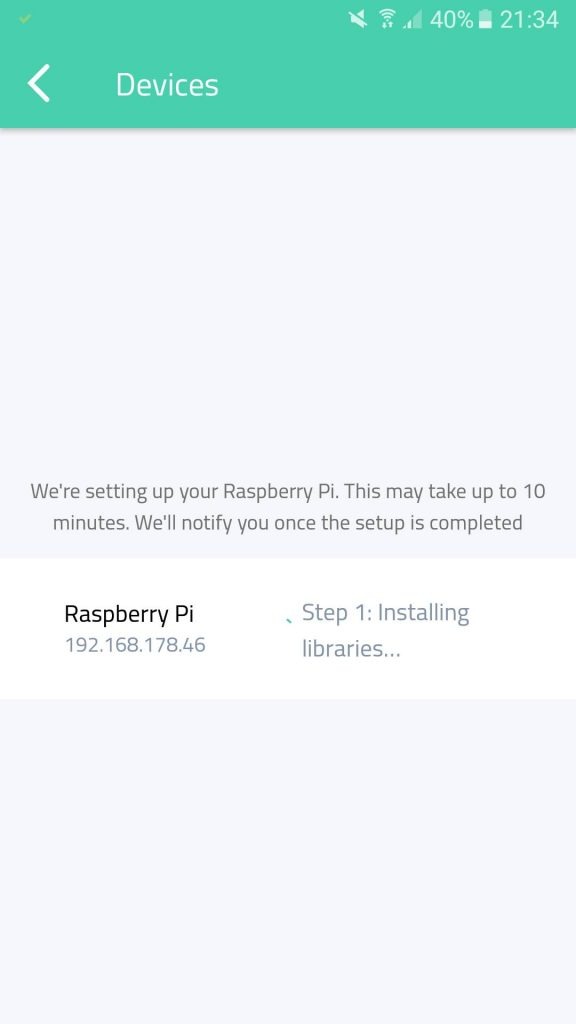Tap the cellular signal strength icon
This screenshot has width=576, height=1024.
413,21
